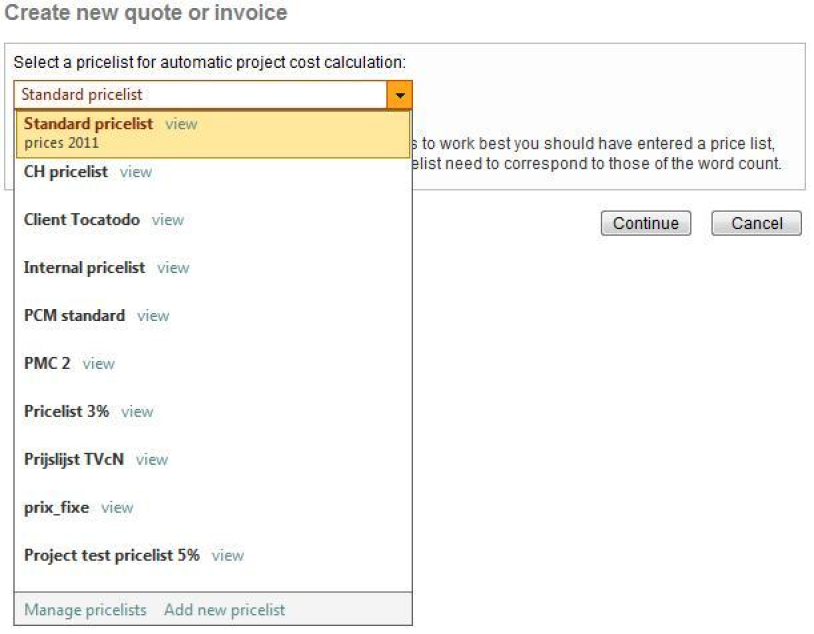Open the pricelist dropdown arrow
Image resolution: width=814 pixels, height=634 pixels.
pyautogui.click(x=400, y=95)
